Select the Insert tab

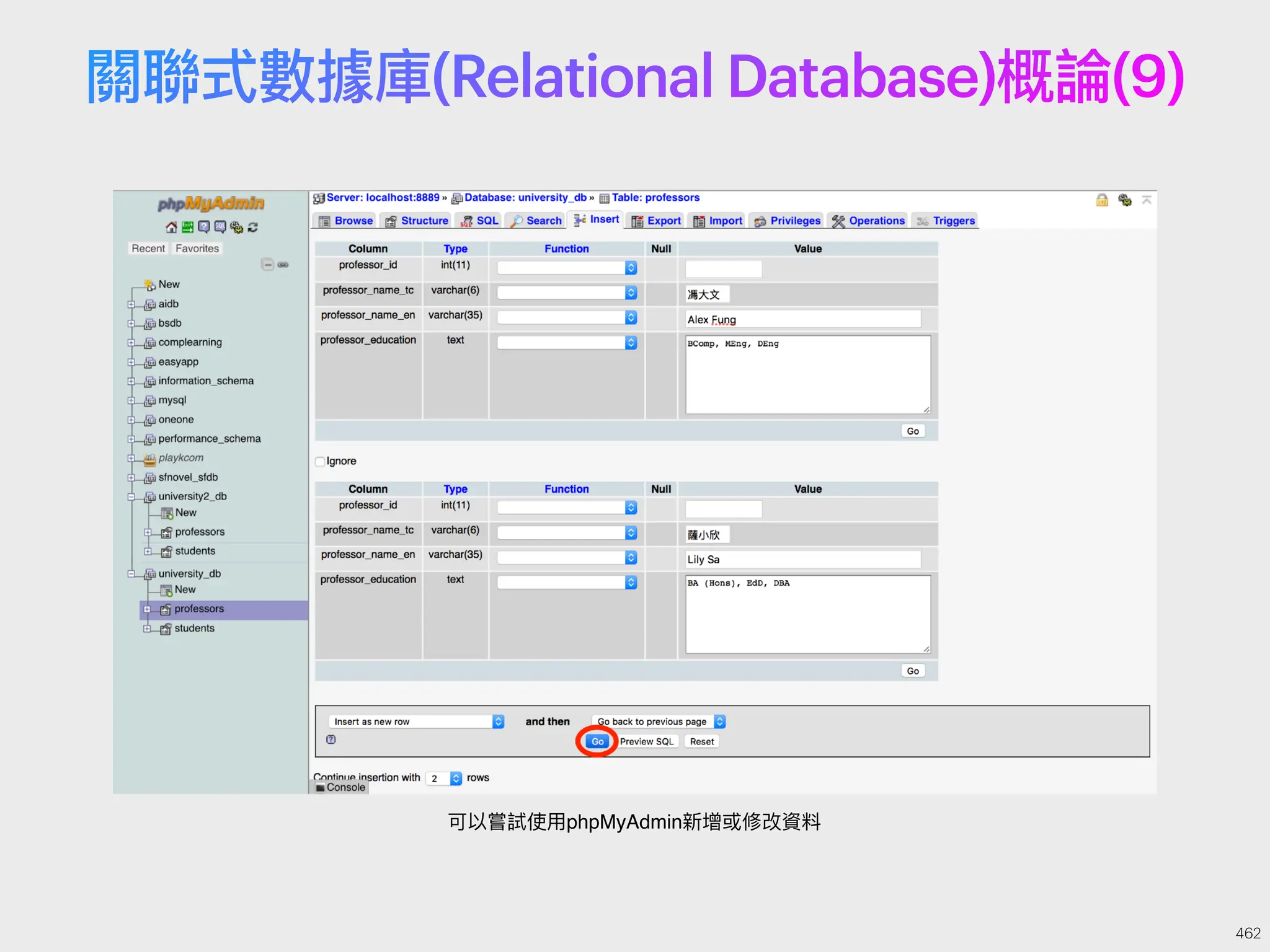point(596,219)
